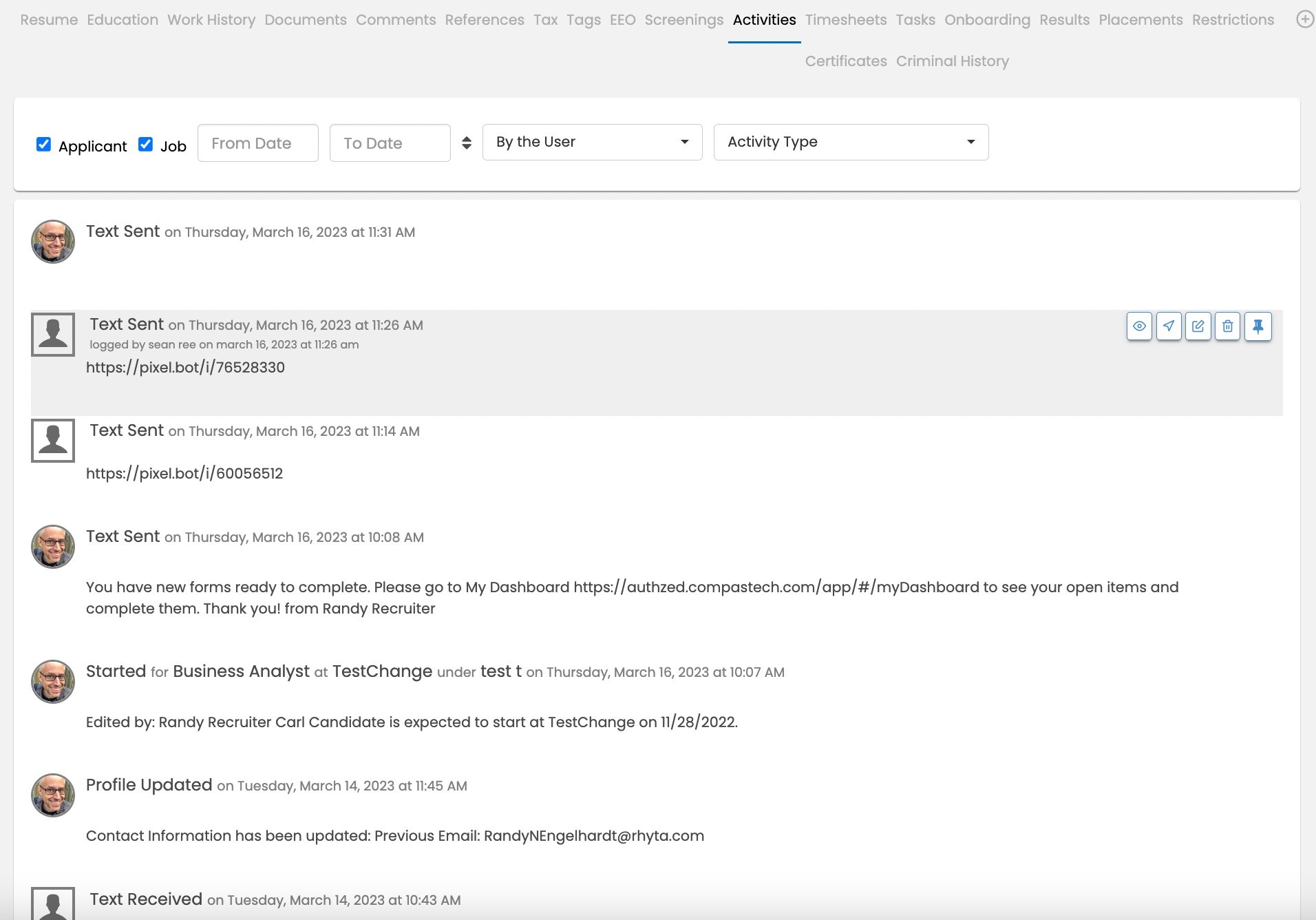Image resolution: width=1316 pixels, height=920 pixels.
Task: Click the pin icon on highlighted activity
Action: coord(1258,326)
